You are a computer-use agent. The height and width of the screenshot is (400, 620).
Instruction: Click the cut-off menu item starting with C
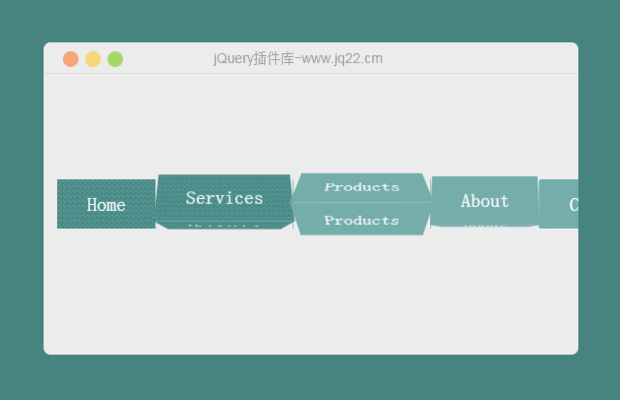pyautogui.click(x=558, y=204)
